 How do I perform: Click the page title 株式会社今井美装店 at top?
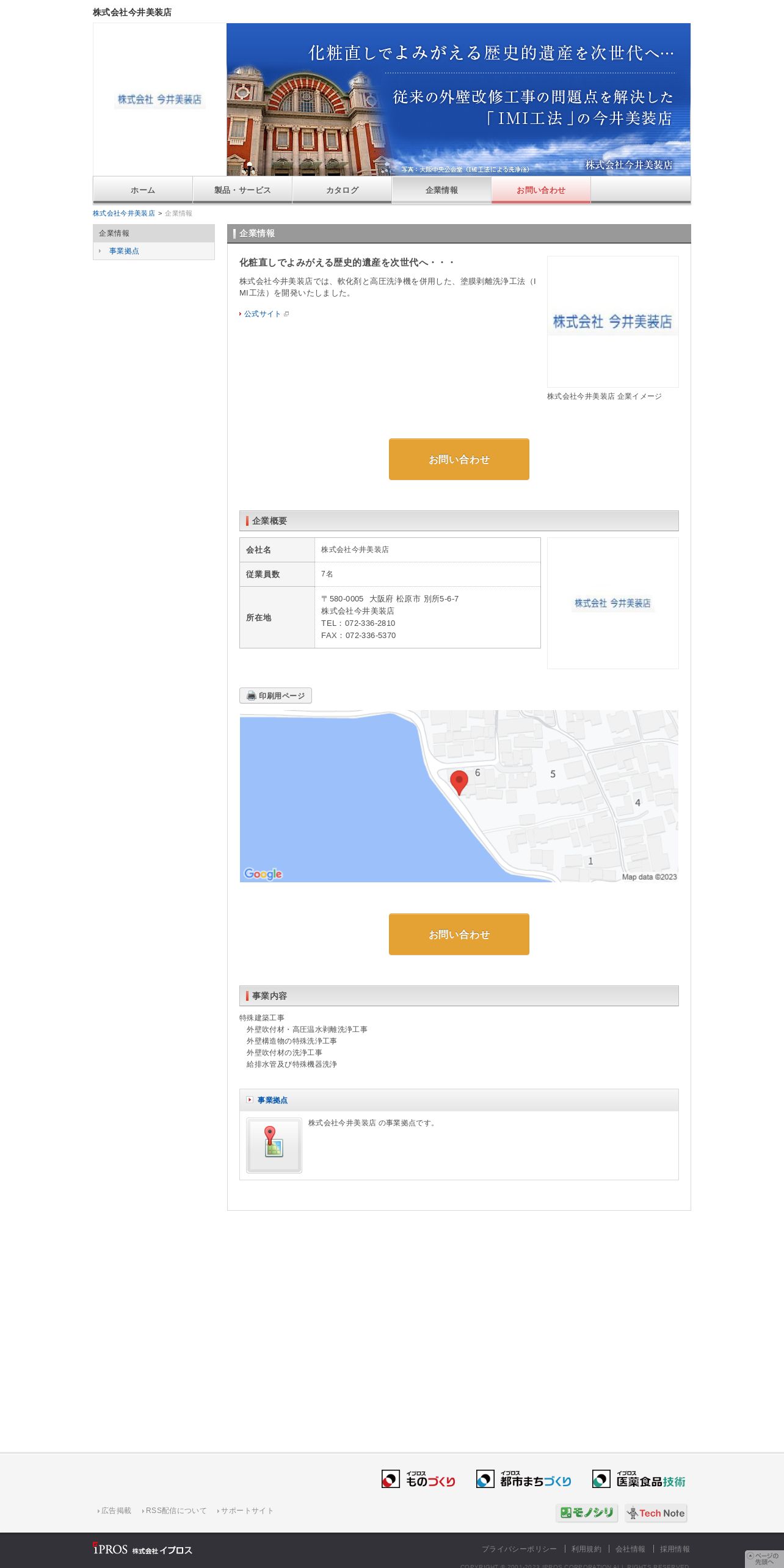(x=132, y=12)
